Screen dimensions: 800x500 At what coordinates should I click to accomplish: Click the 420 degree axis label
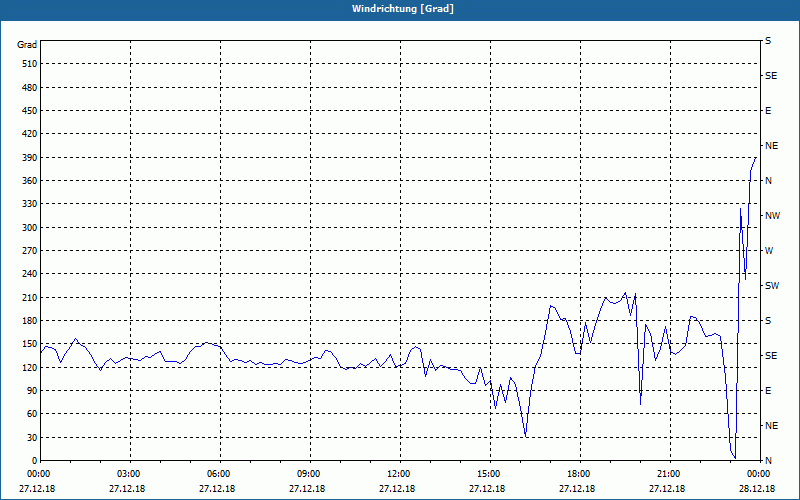pos(29,134)
